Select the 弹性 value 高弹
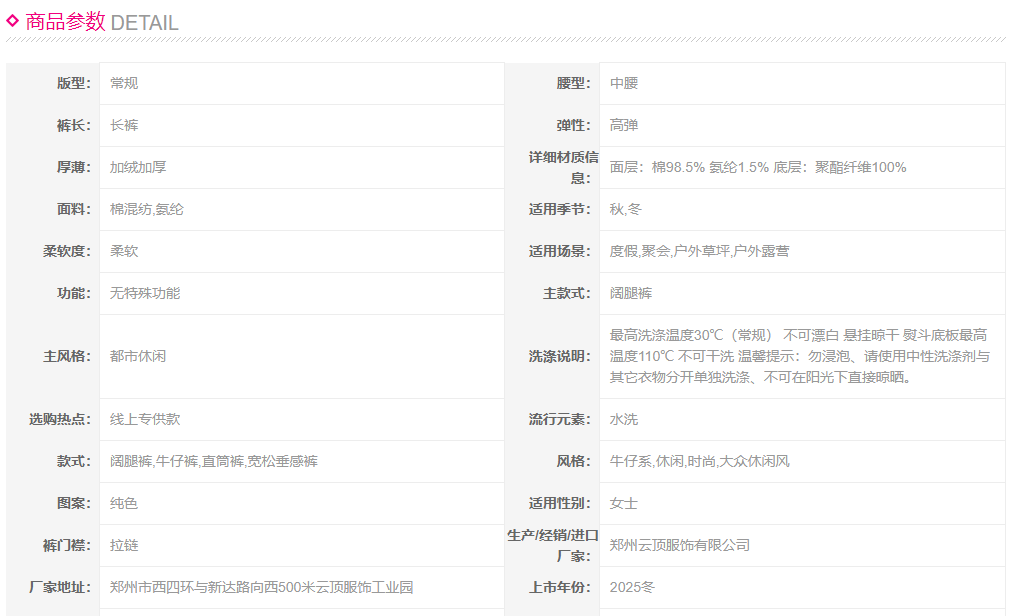The width and height of the screenshot is (1017, 616). [624, 125]
